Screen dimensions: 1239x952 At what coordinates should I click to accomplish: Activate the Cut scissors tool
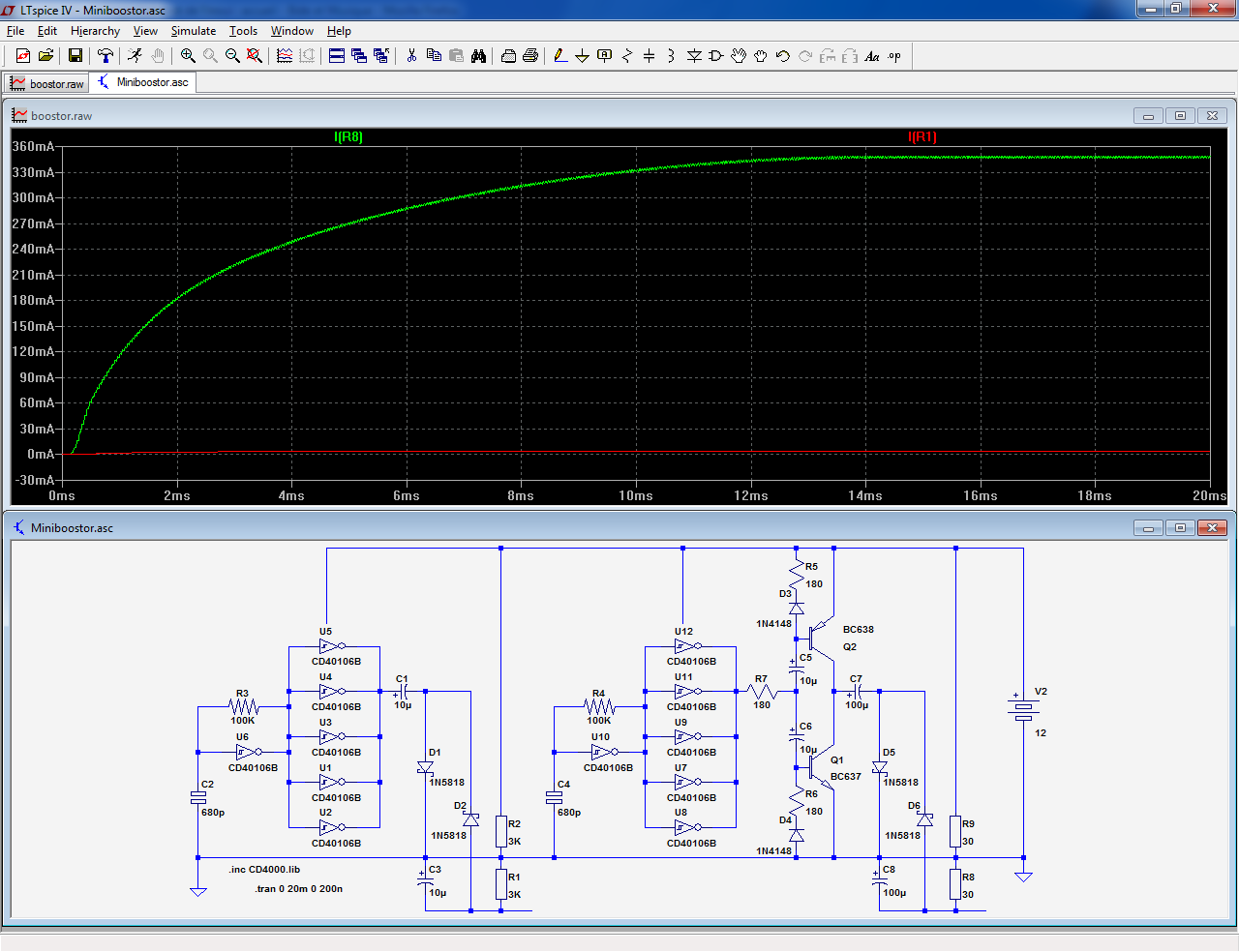click(x=411, y=56)
